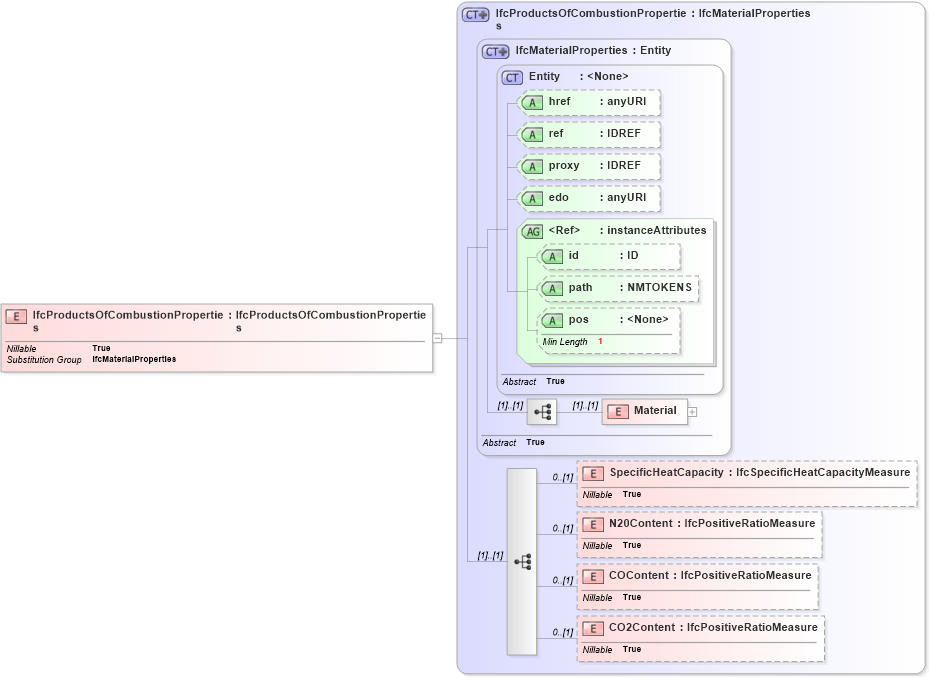The image size is (929, 677).
Task: Select the CT icon beside IfcMaterialProperties
Action: (496, 50)
